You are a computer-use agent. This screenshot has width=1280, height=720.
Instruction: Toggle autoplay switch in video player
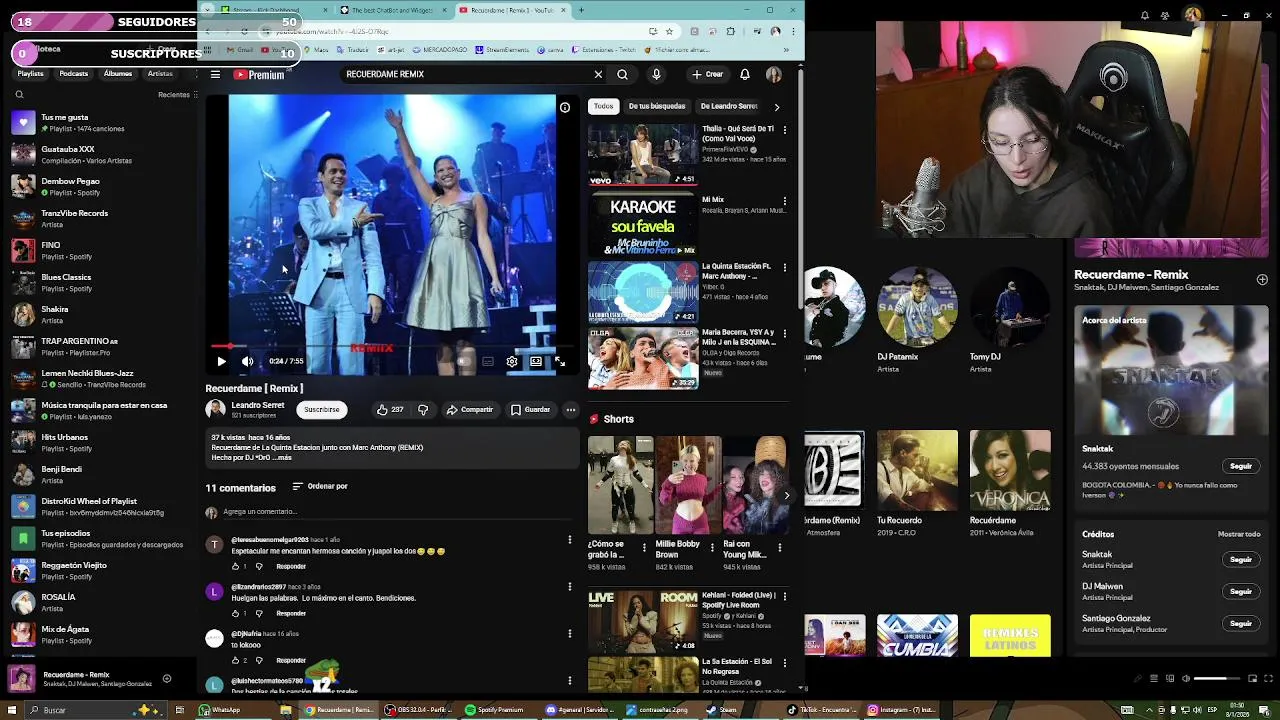coord(462,361)
